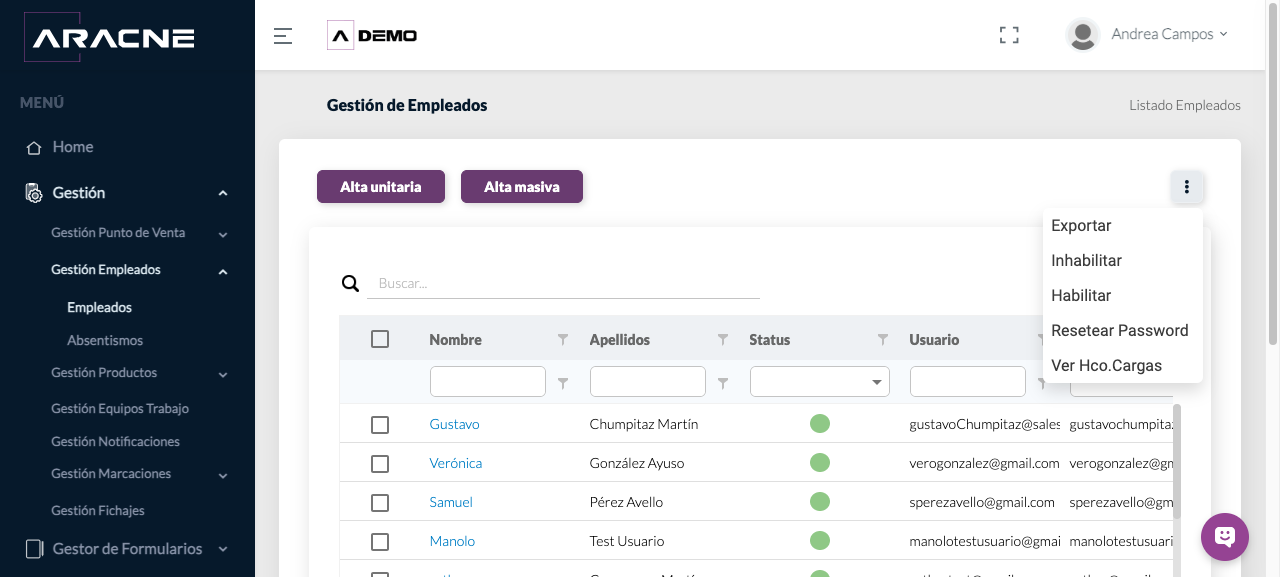Click the Alta unitaria button
1280x577 pixels.
point(381,187)
